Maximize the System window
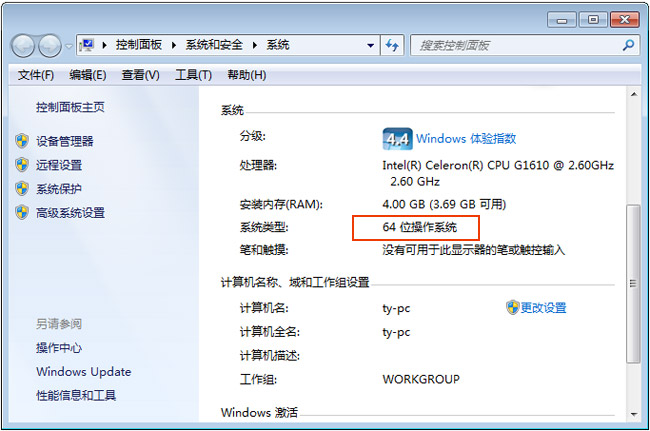The image size is (650, 431). pyautogui.click(x=593, y=20)
